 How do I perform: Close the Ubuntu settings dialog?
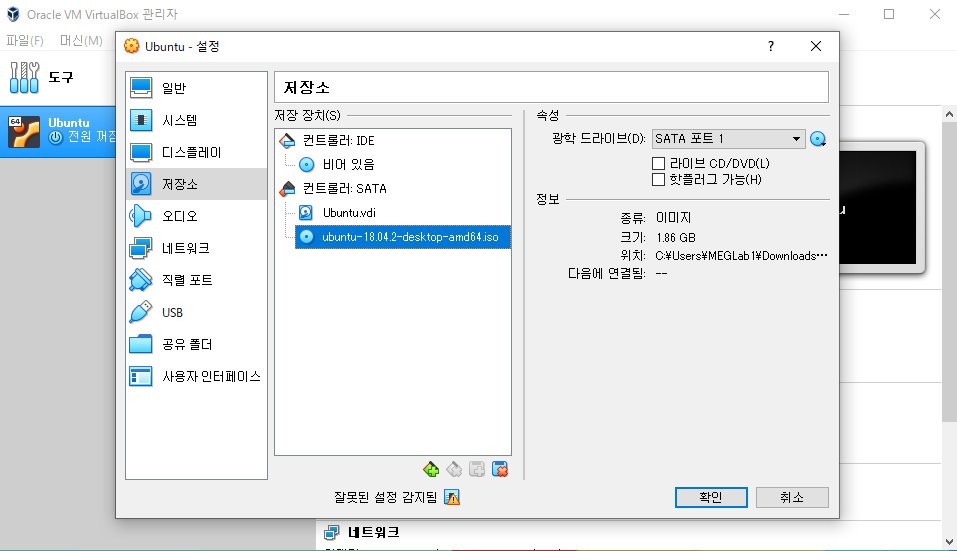point(816,46)
